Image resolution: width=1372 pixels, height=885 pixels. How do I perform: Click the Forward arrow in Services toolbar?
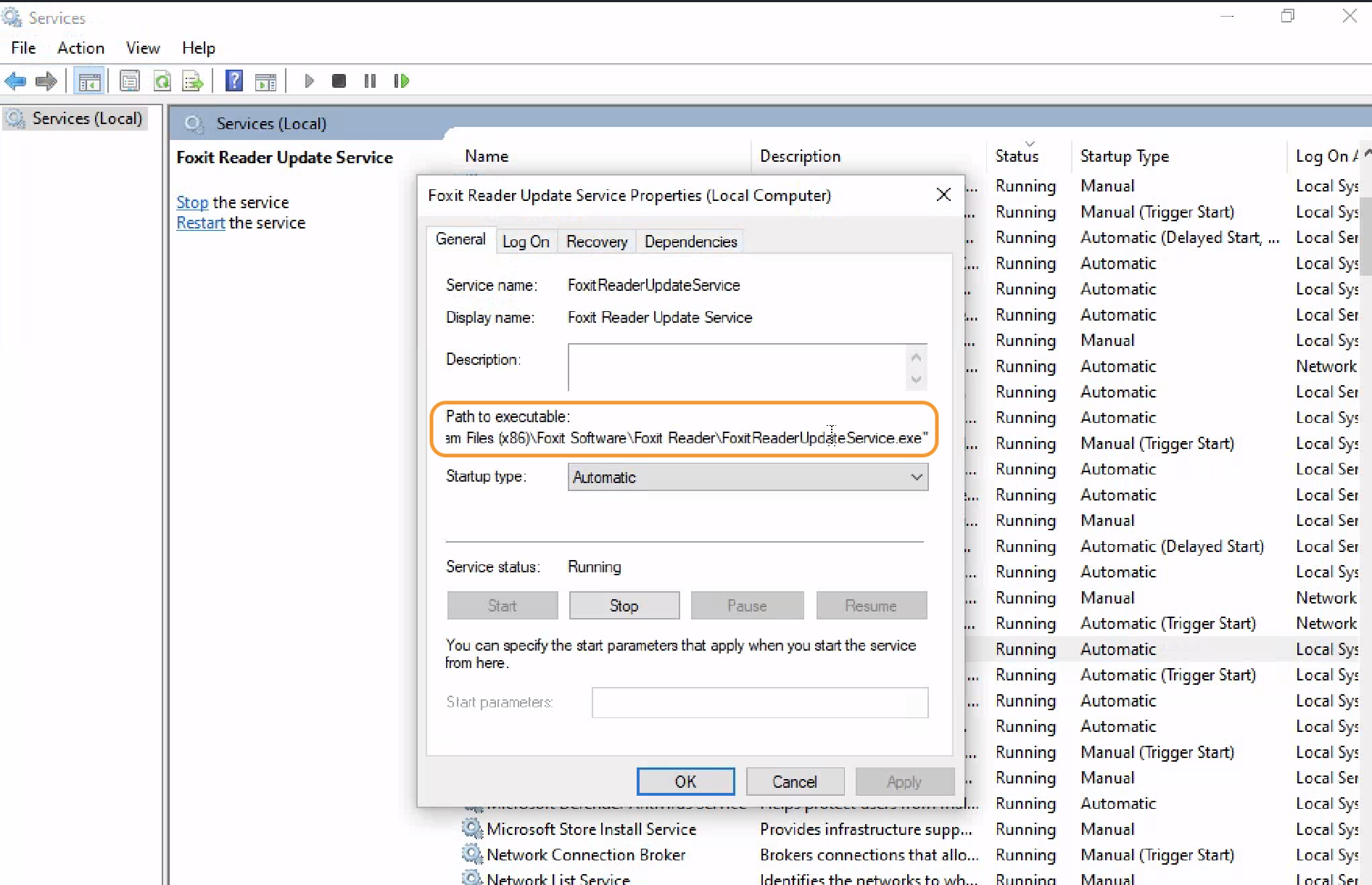(46, 81)
